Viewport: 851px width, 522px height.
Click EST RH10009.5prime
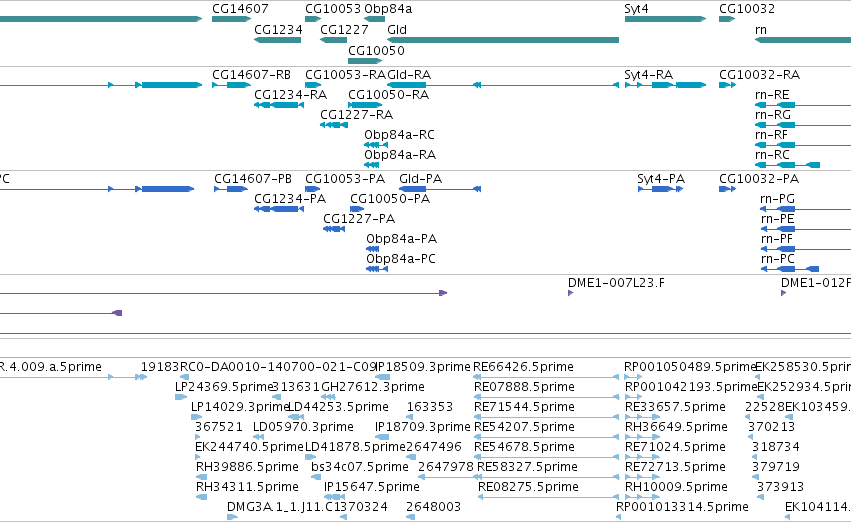coord(676,488)
